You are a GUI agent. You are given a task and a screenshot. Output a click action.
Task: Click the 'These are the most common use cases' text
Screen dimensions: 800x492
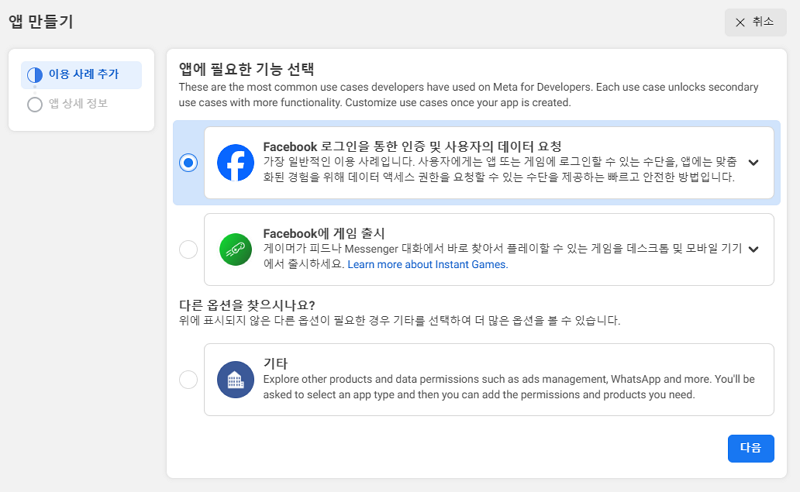point(468,95)
